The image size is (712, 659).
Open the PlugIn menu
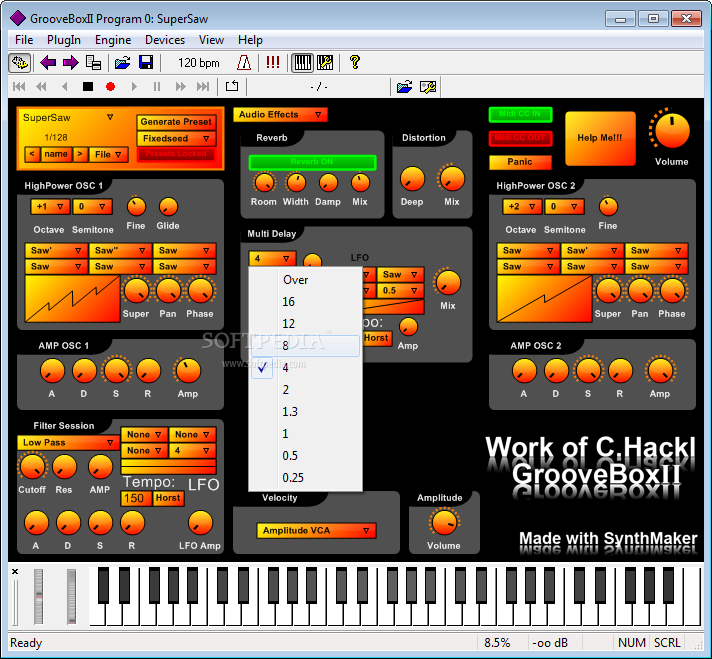point(64,40)
